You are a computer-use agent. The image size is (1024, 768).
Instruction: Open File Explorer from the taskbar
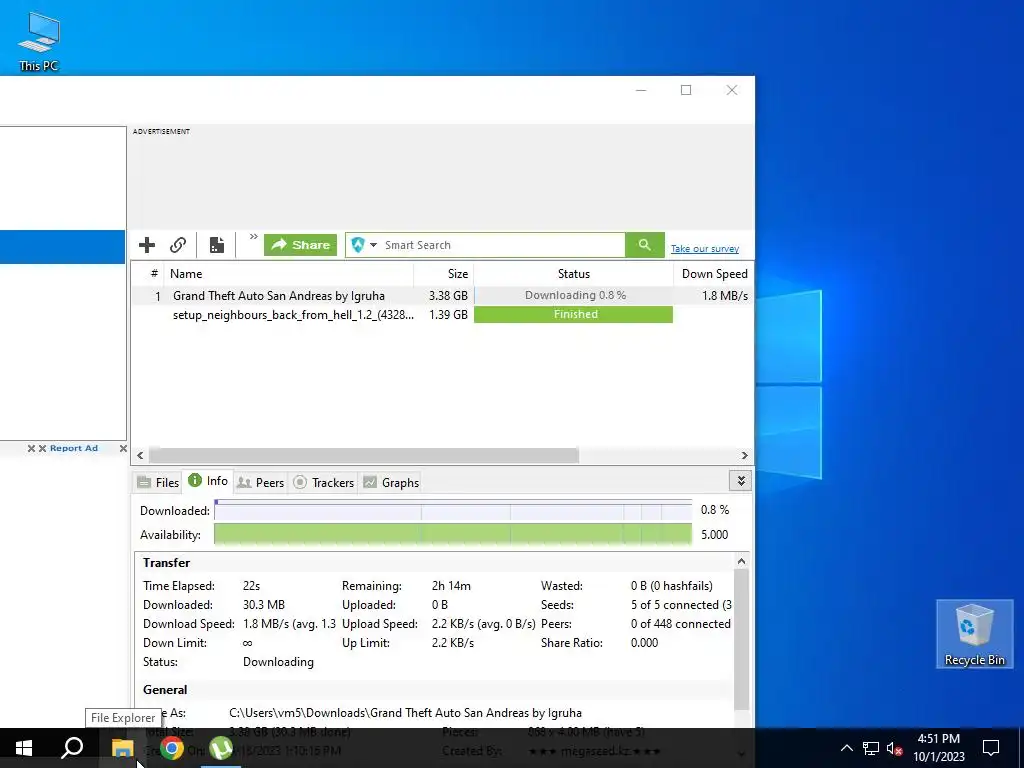[x=122, y=748]
